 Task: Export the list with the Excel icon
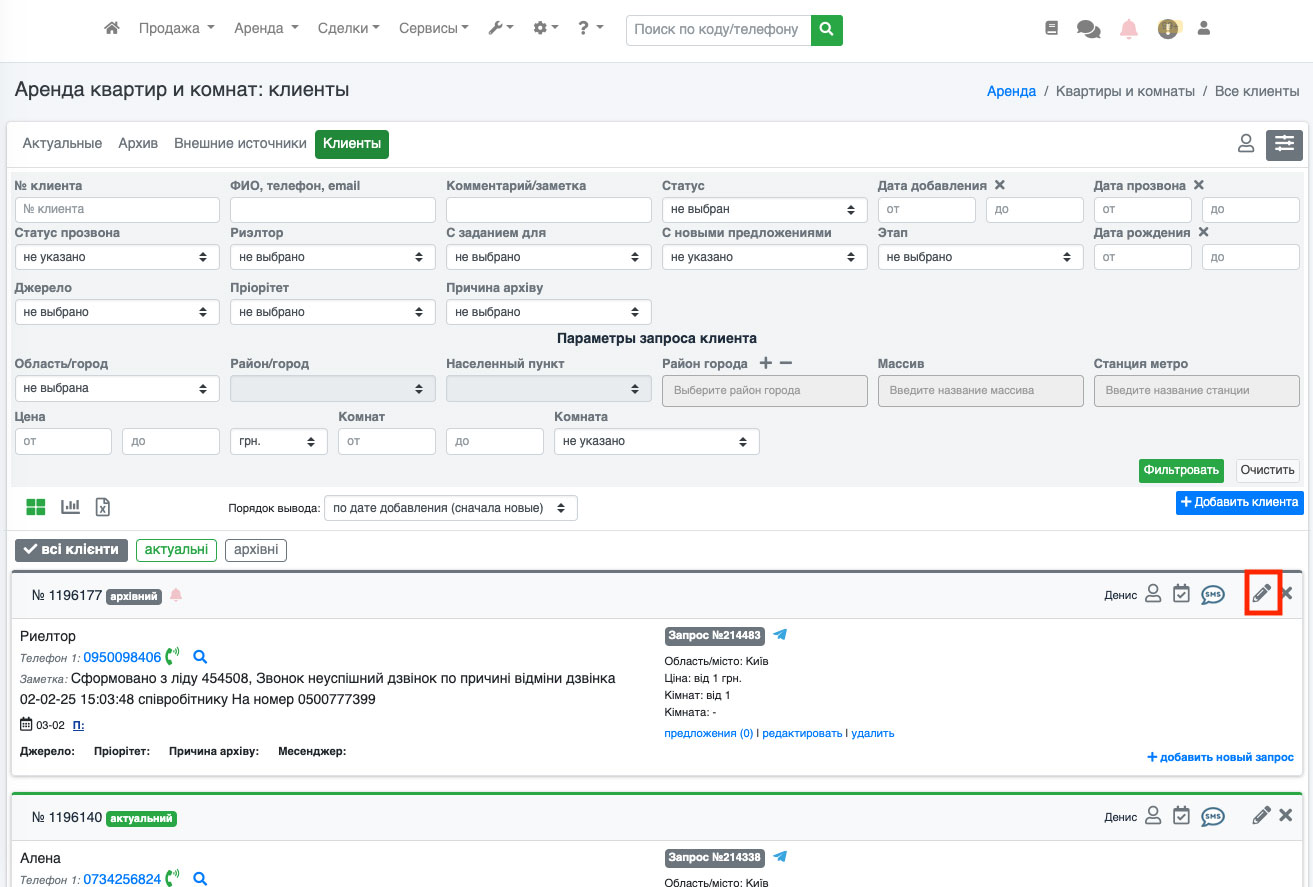[x=102, y=507]
